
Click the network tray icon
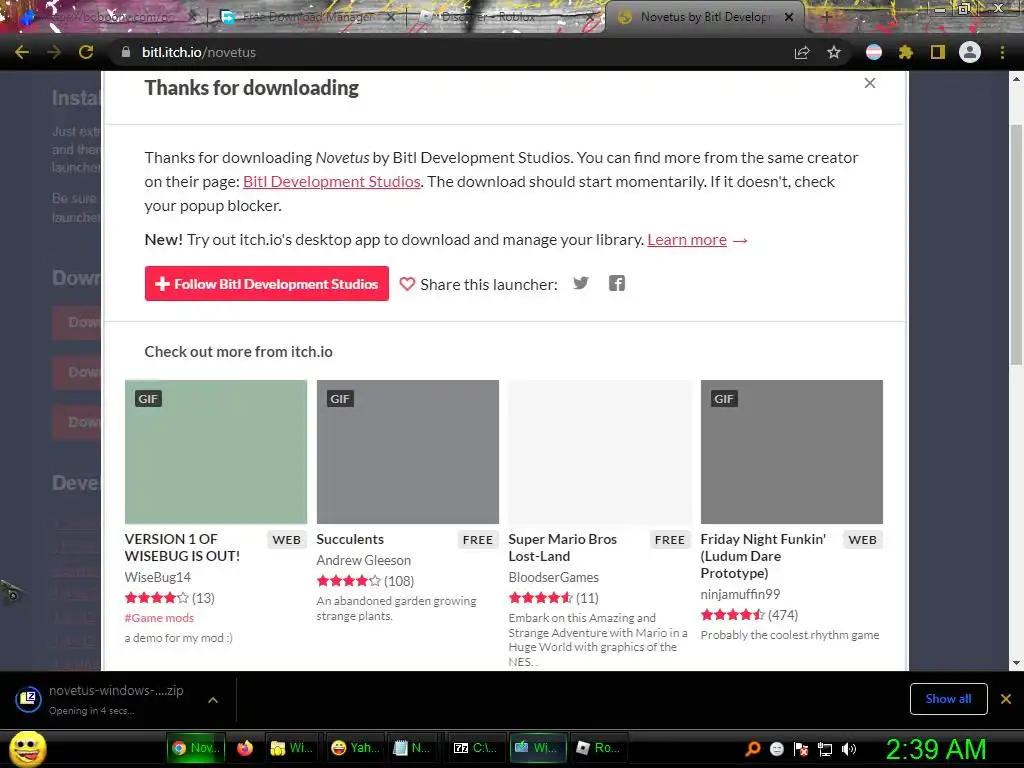(825, 749)
